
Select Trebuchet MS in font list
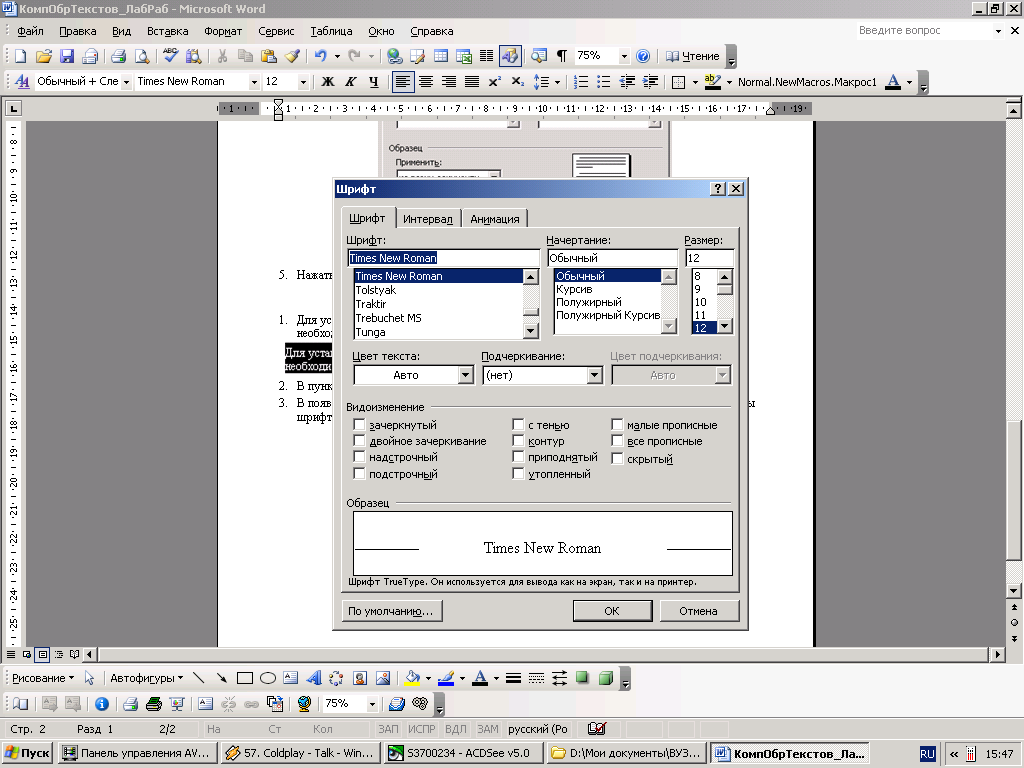[x=389, y=318]
